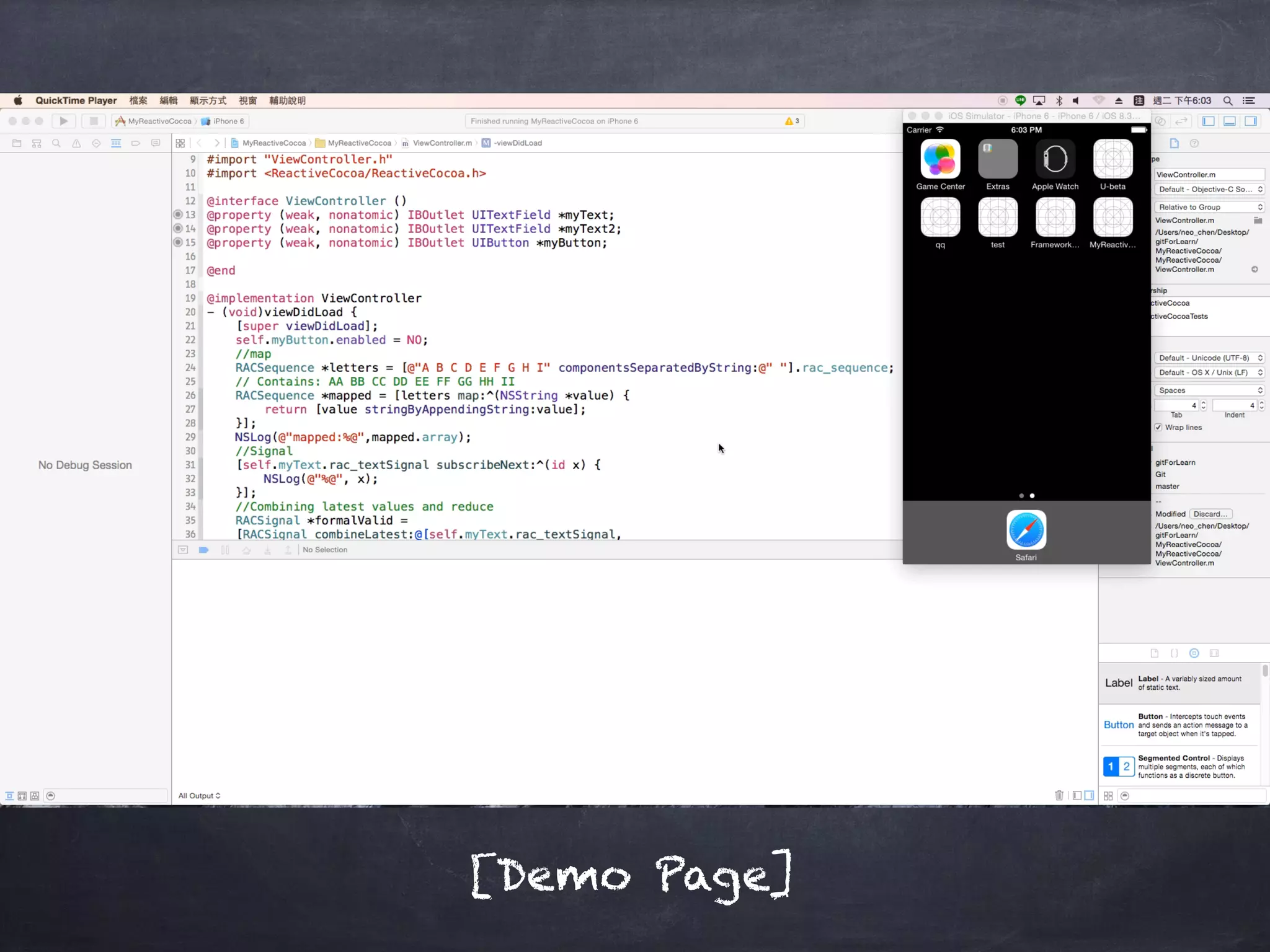1270x952 pixels.
Task: Toggle the bottom debug area panel button
Action: 1230,121
